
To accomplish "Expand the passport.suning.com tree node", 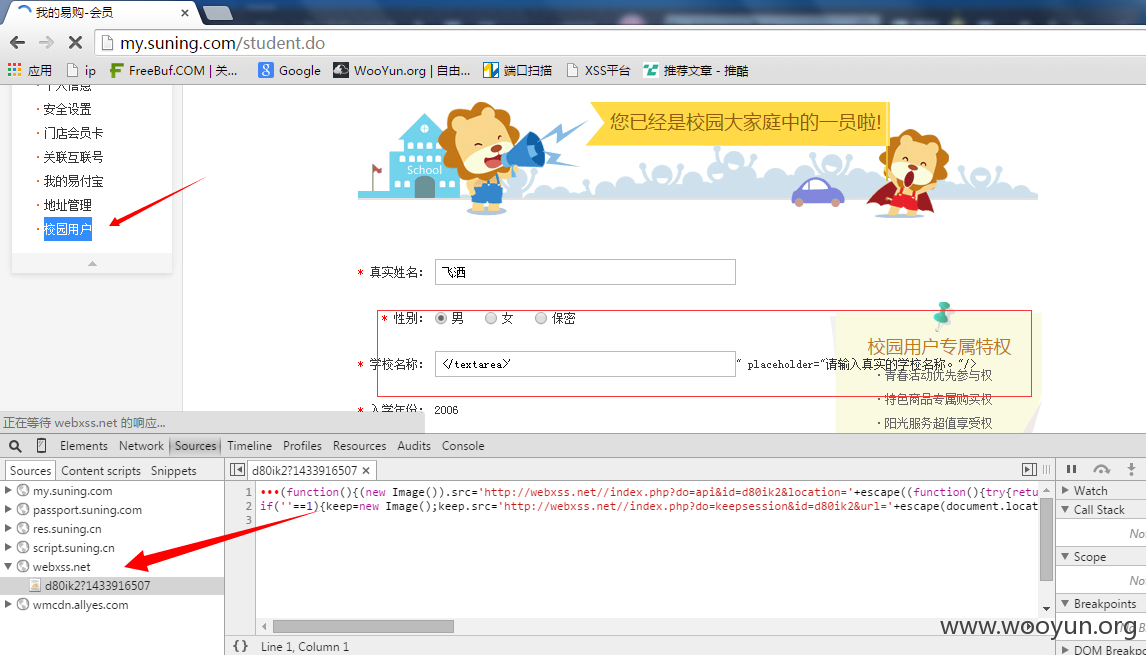I will [x=8, y=510].
